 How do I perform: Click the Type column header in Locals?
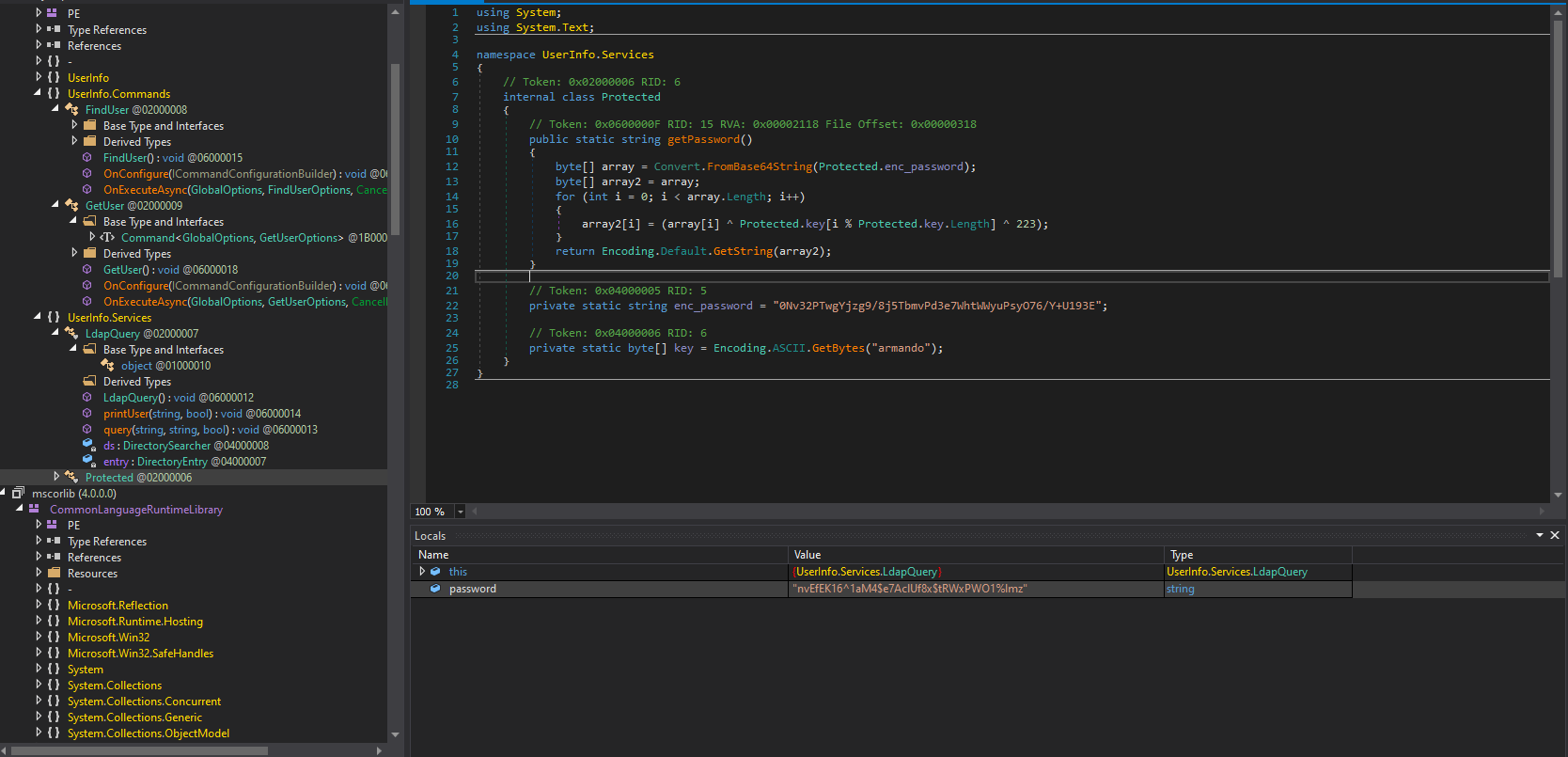coord(1182,555)
